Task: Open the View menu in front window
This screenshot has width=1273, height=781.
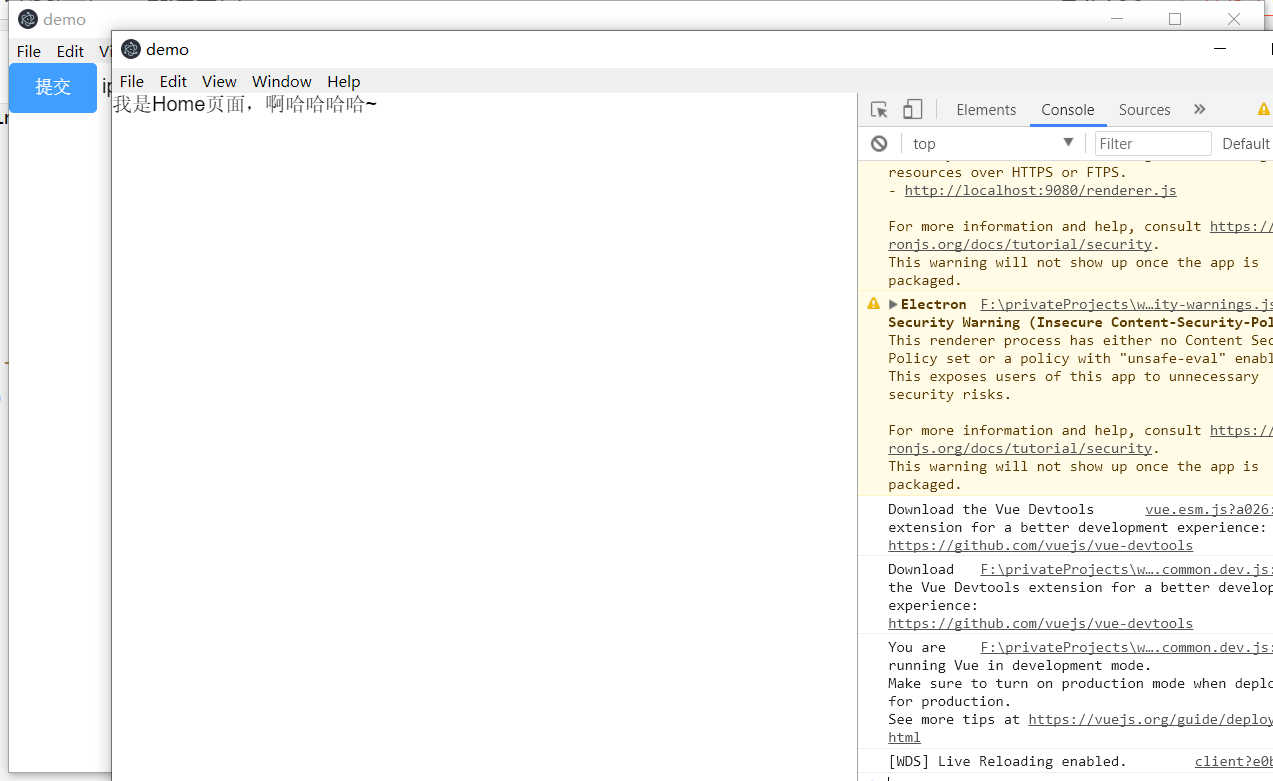Action: pos(219,82)
